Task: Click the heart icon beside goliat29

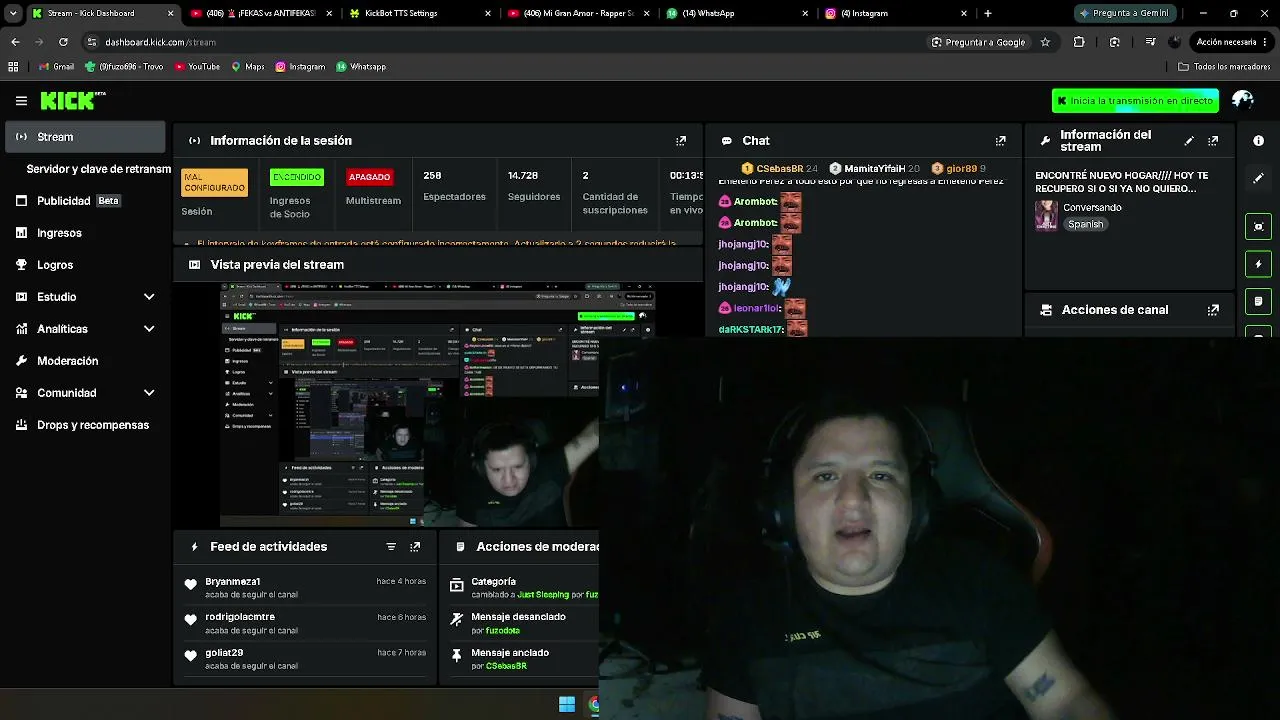Action: (191, 656)
